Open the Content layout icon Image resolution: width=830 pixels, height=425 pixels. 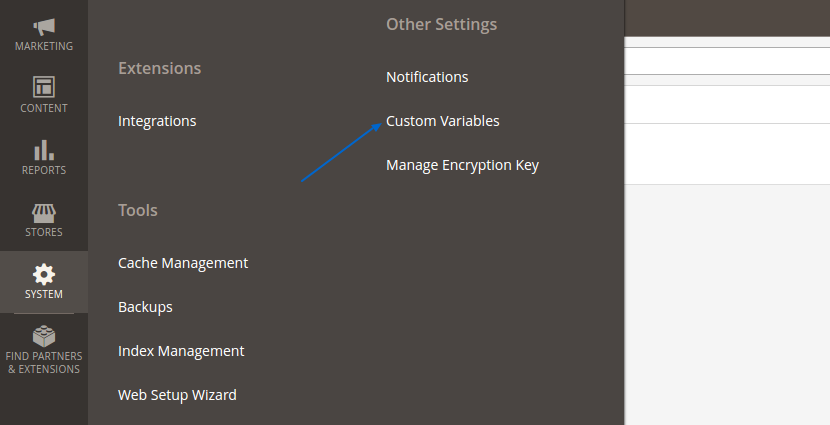[x=44, y=87]
